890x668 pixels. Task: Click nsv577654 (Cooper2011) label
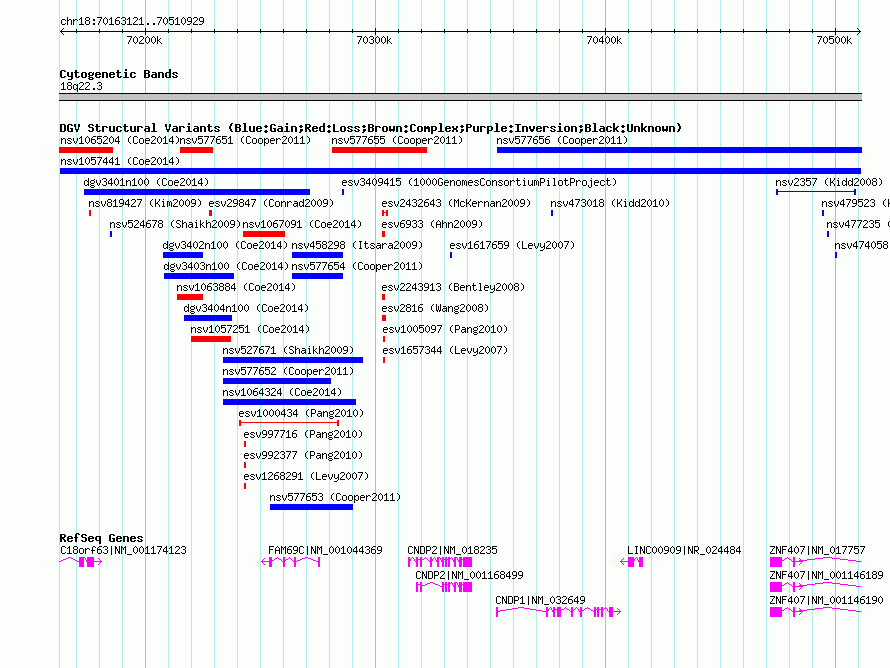click(357, 266)
